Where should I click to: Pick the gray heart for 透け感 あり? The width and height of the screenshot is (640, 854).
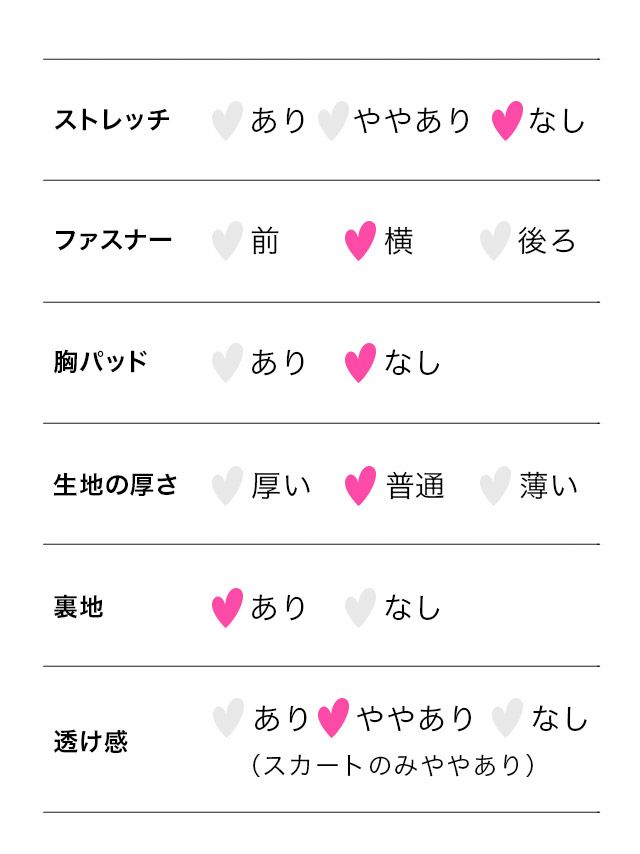click(x=228, y=718)
